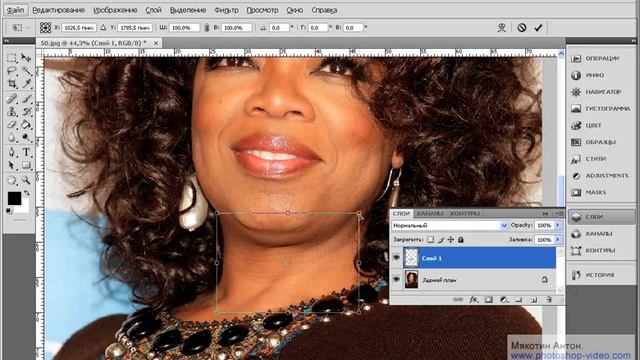Select the Crop tool
The width and height of the screenshot is (640, 360).
click(11, 84)
